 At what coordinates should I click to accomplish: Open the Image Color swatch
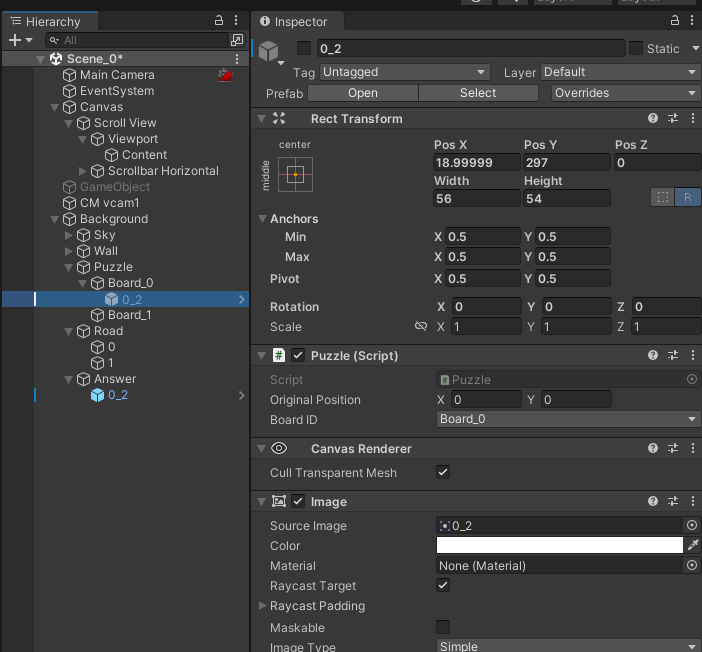560,545
